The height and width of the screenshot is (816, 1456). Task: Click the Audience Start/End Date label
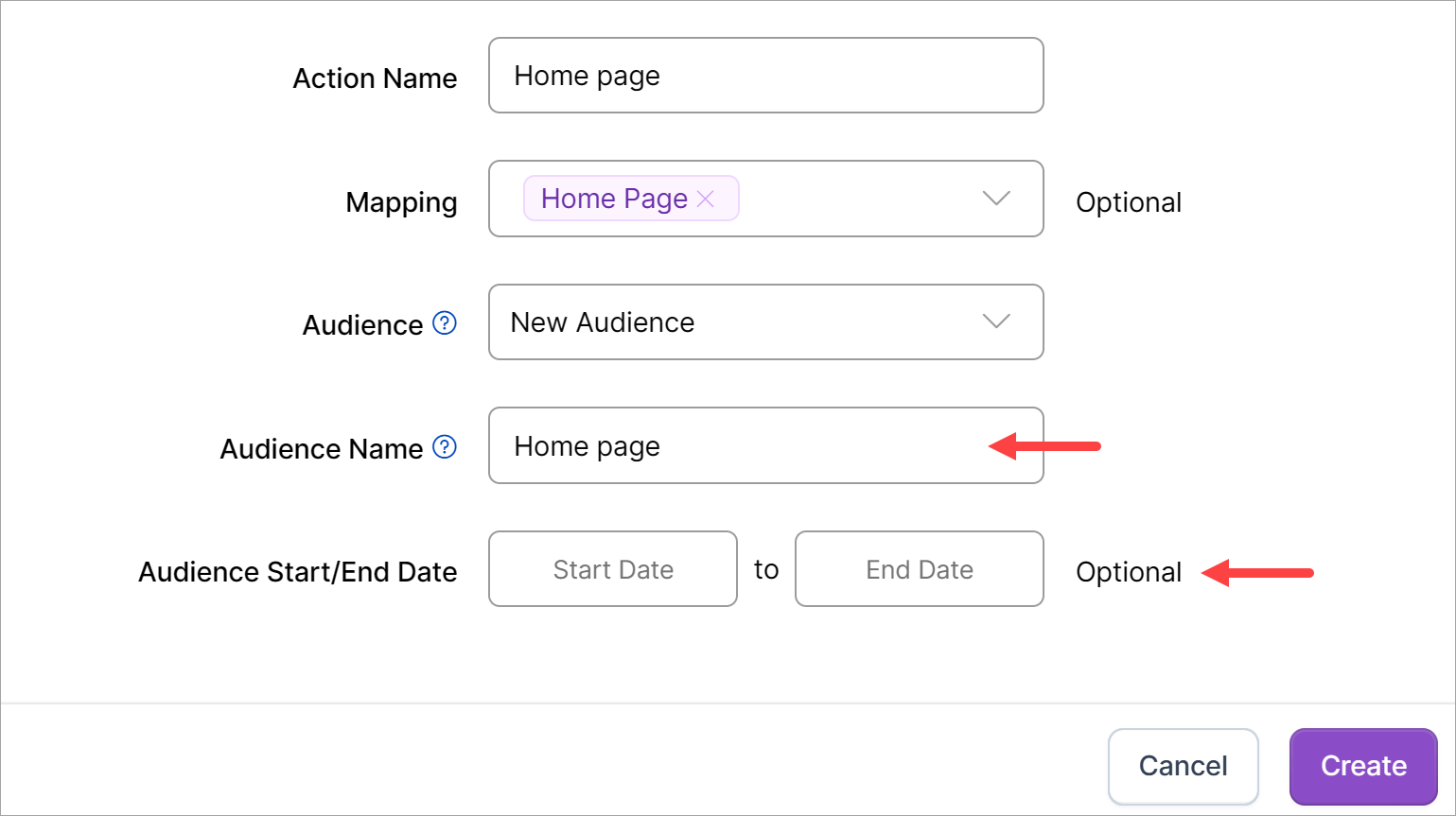[x=297, y=572]
